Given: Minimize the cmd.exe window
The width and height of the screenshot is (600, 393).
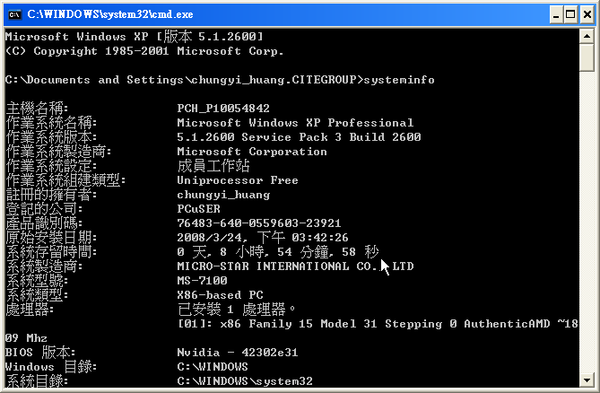Looking at the screenshot, I should [x=556, y=15].
